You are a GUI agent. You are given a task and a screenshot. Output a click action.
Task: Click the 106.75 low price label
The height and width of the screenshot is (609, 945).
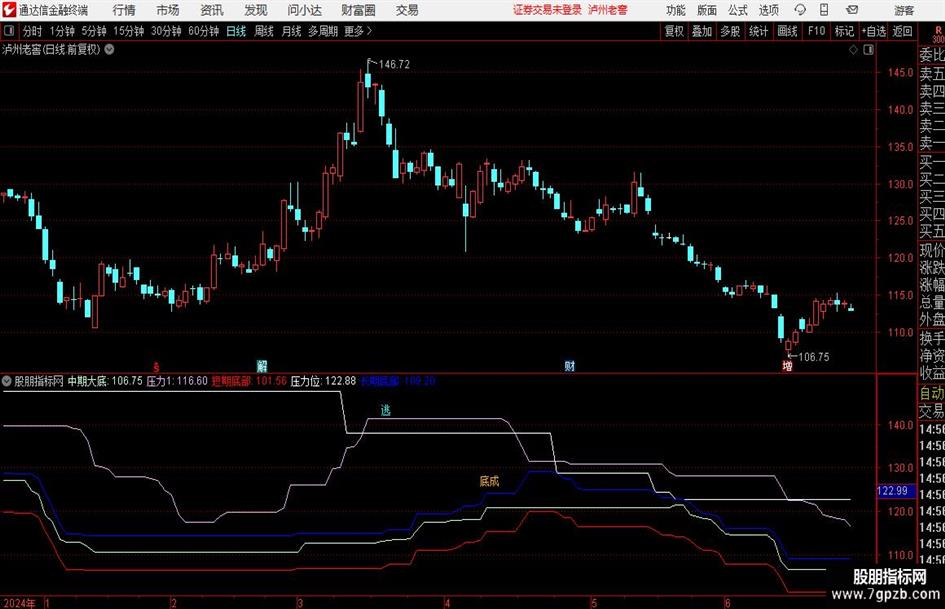coord(814,357)
